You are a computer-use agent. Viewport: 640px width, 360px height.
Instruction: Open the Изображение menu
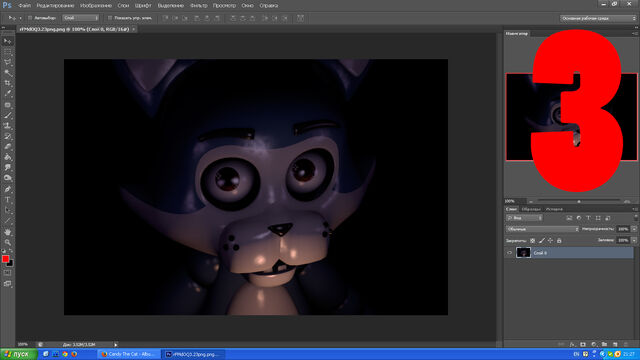pos(96,6)
